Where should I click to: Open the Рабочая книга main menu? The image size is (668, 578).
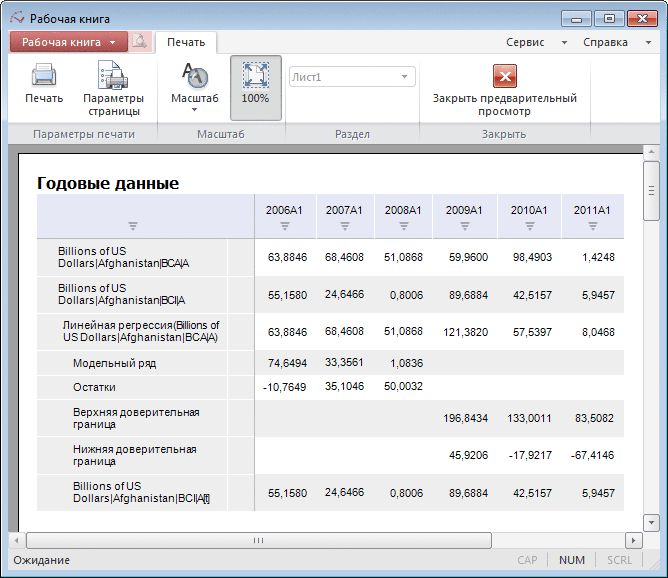69,42
